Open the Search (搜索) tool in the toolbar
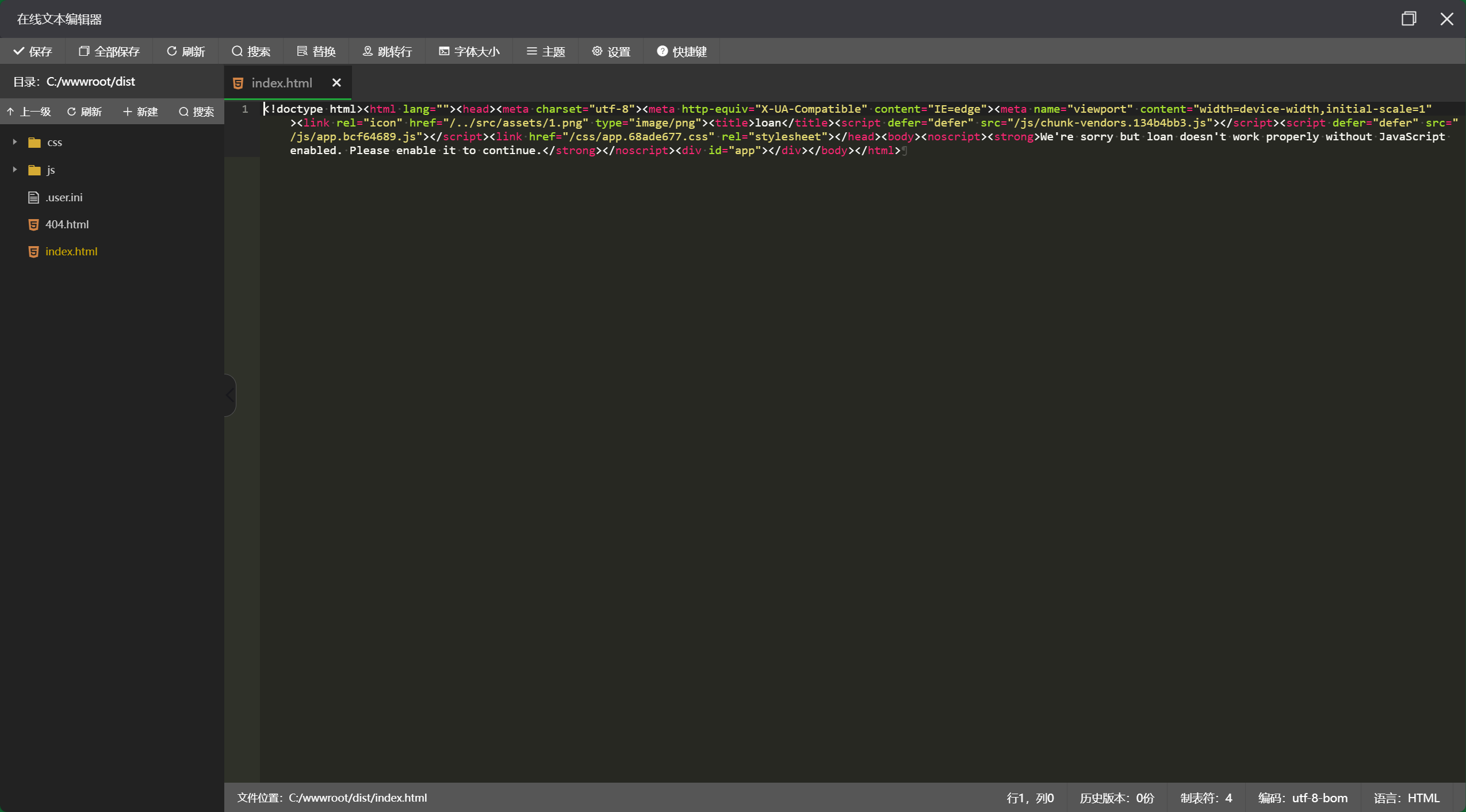This screenshot has height=812, width=1466. pyautogui.click(x=251, y=52)
